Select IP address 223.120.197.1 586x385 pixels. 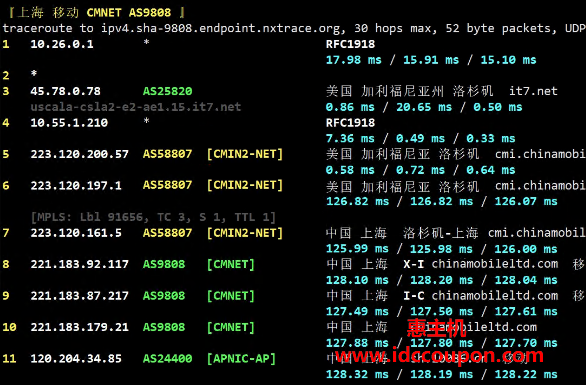coord(76,185)
